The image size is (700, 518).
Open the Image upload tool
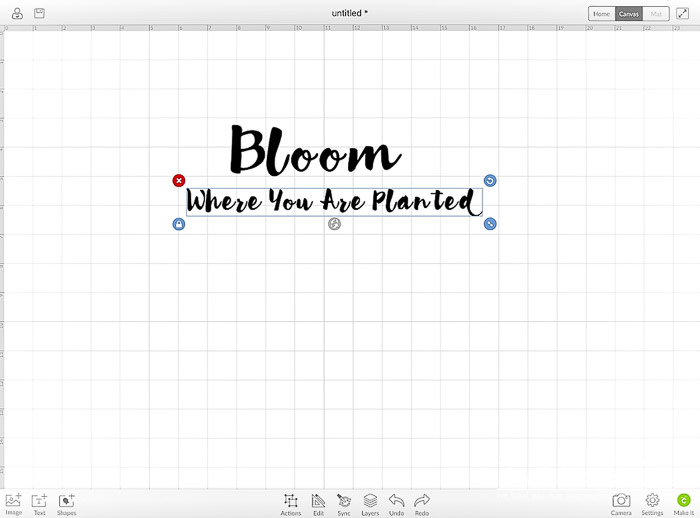(x=13, y=501)
